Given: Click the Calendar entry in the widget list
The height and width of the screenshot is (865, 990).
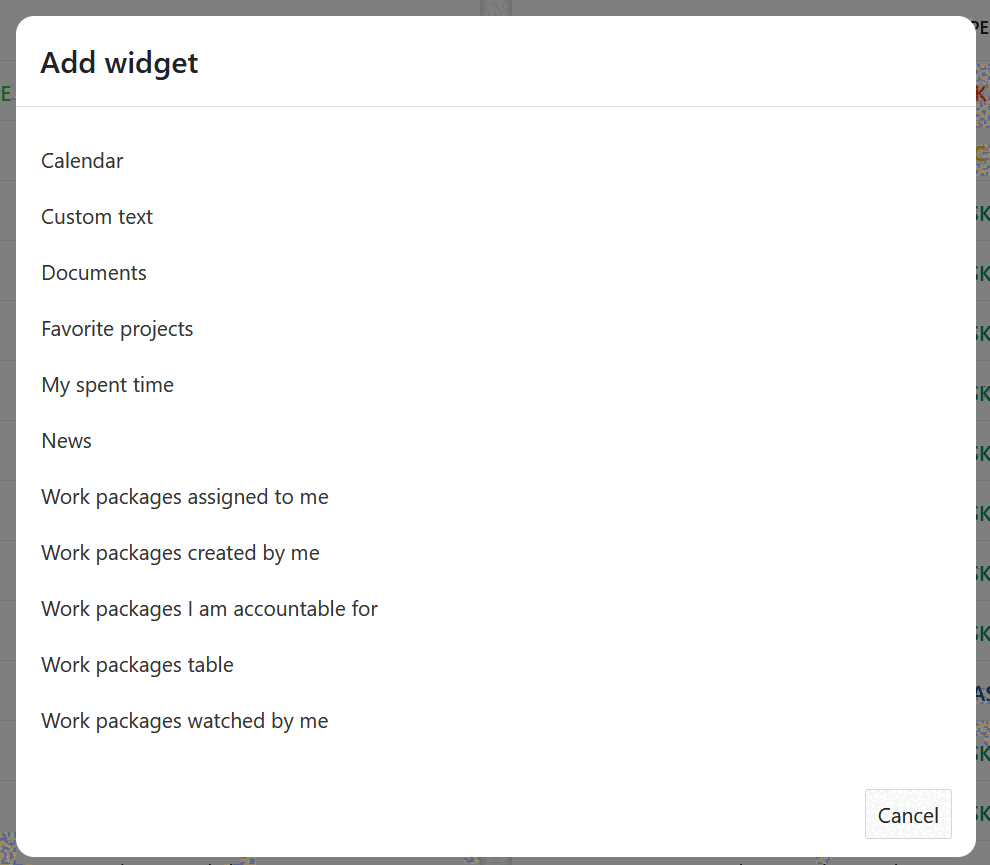Looking at the screenshot, I should 82,160.
